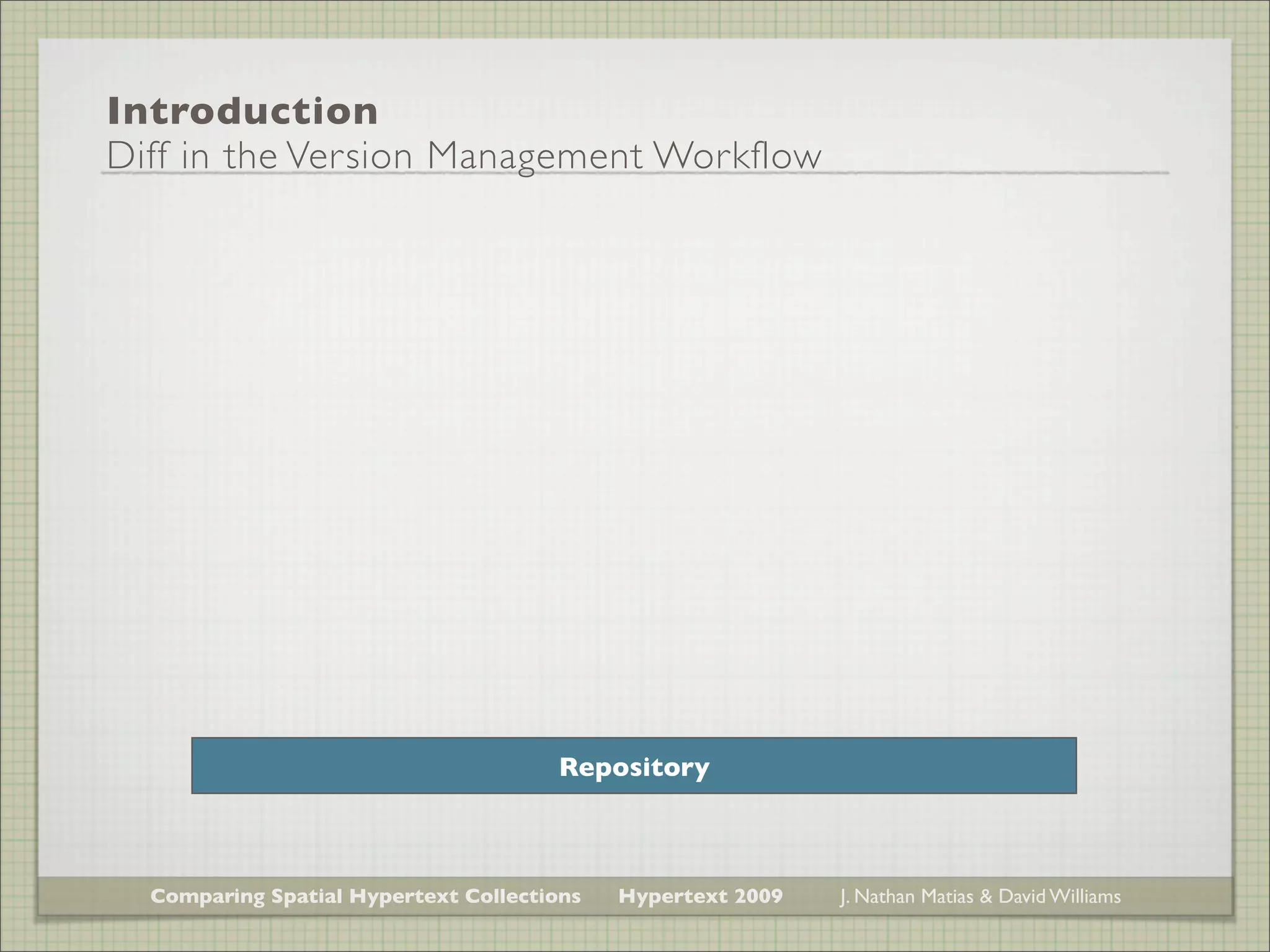Click the white Repository label text
Image resolution: width=1270 pixels, height=952 pixels.
click(634, 767)
